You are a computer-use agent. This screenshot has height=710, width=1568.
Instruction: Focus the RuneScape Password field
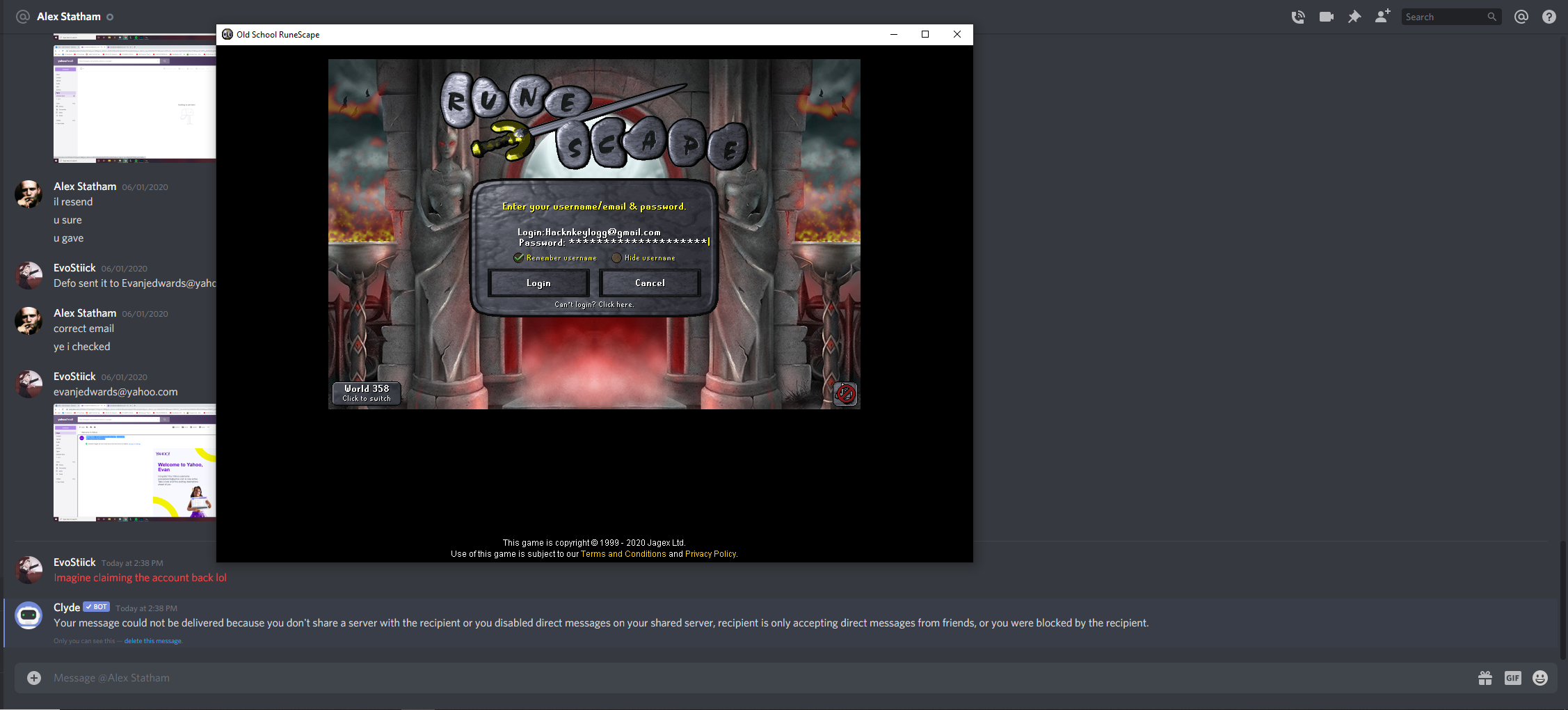pyautogui.click(x=614, y=242)
